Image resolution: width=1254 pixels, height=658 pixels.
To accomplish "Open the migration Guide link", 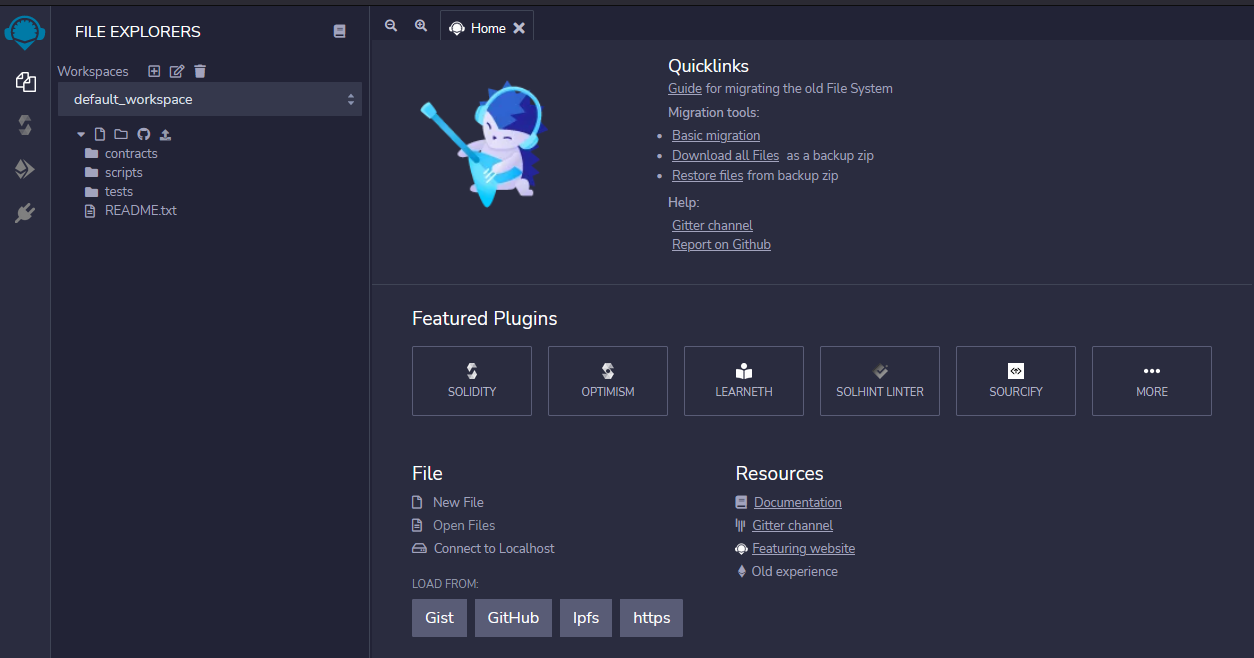I will [x=685, y=88].
